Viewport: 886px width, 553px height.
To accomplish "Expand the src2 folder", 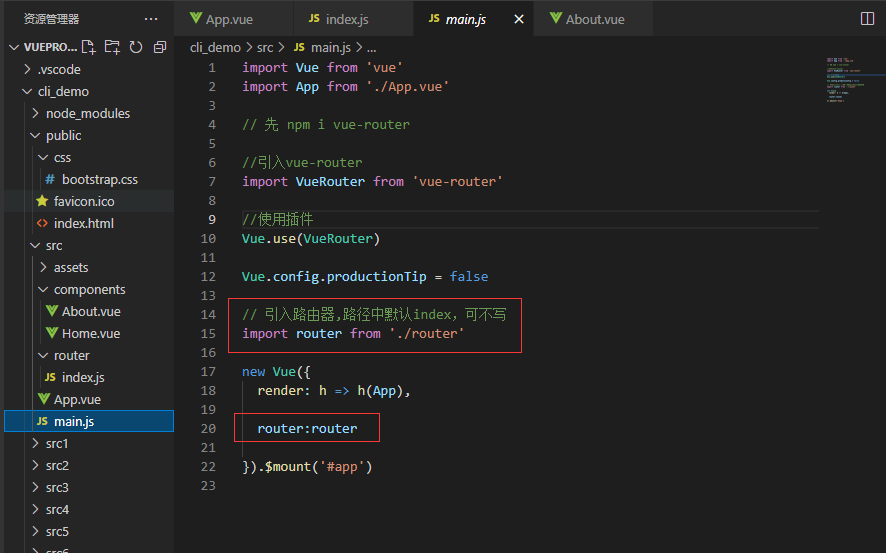I will (36, 465).
